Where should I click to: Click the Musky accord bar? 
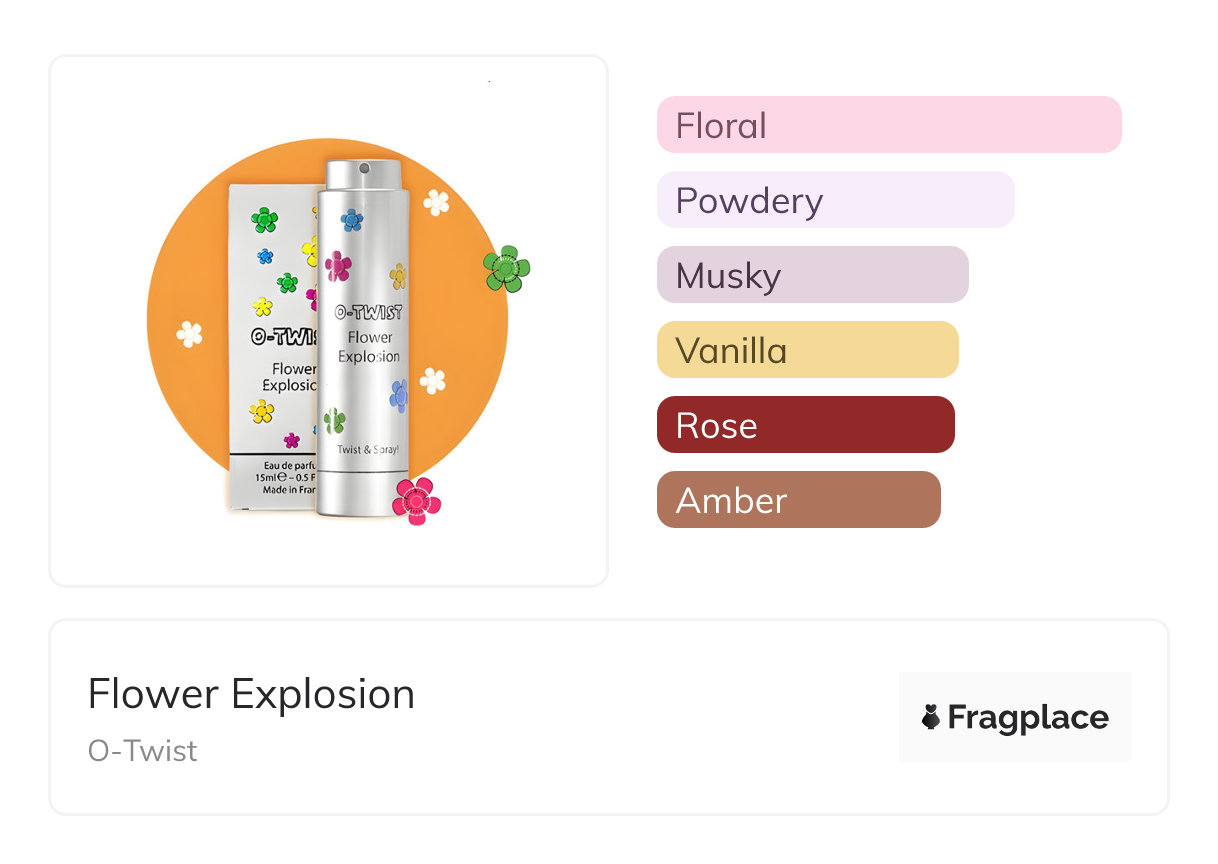click(812, 275)
